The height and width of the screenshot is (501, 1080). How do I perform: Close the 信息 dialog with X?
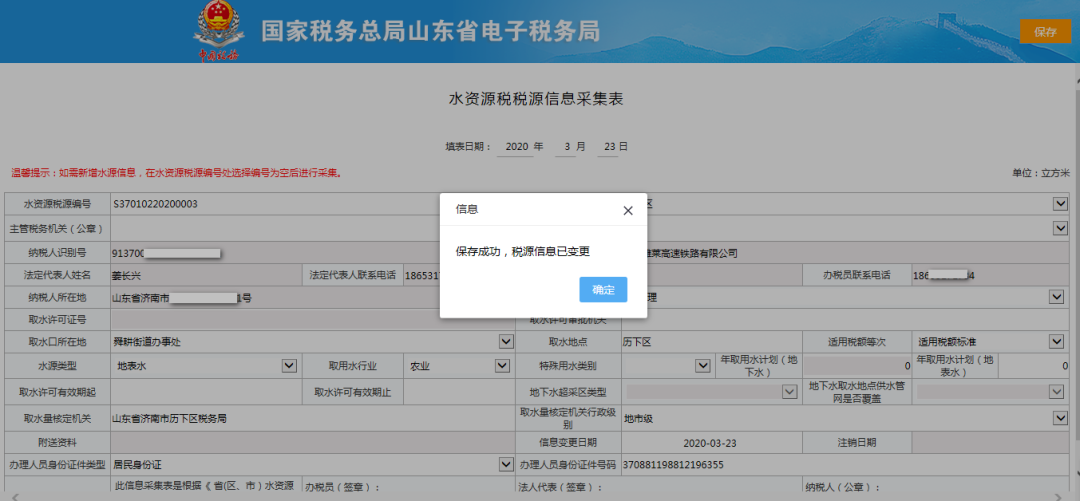tap(628, 211)
